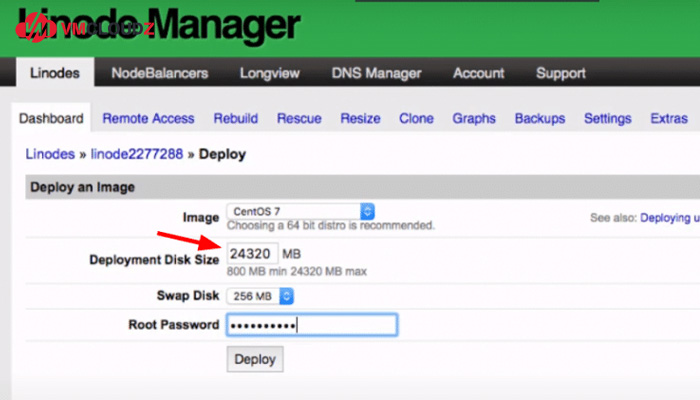The image size is (700, 400).
Task: Click the linode2277288 breadcrumb link
Action: tap(137, 154)
